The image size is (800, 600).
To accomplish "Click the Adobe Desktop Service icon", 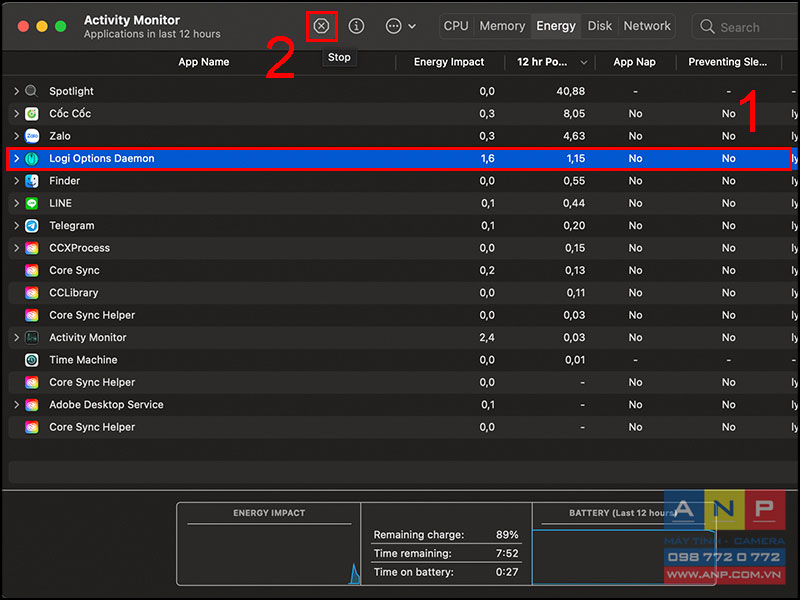I will click(32, 405).
